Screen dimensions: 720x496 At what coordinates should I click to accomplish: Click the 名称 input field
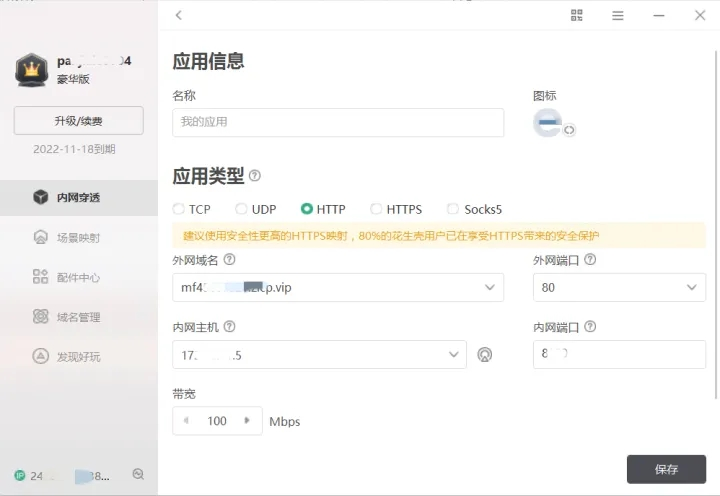tap(338, 122)
